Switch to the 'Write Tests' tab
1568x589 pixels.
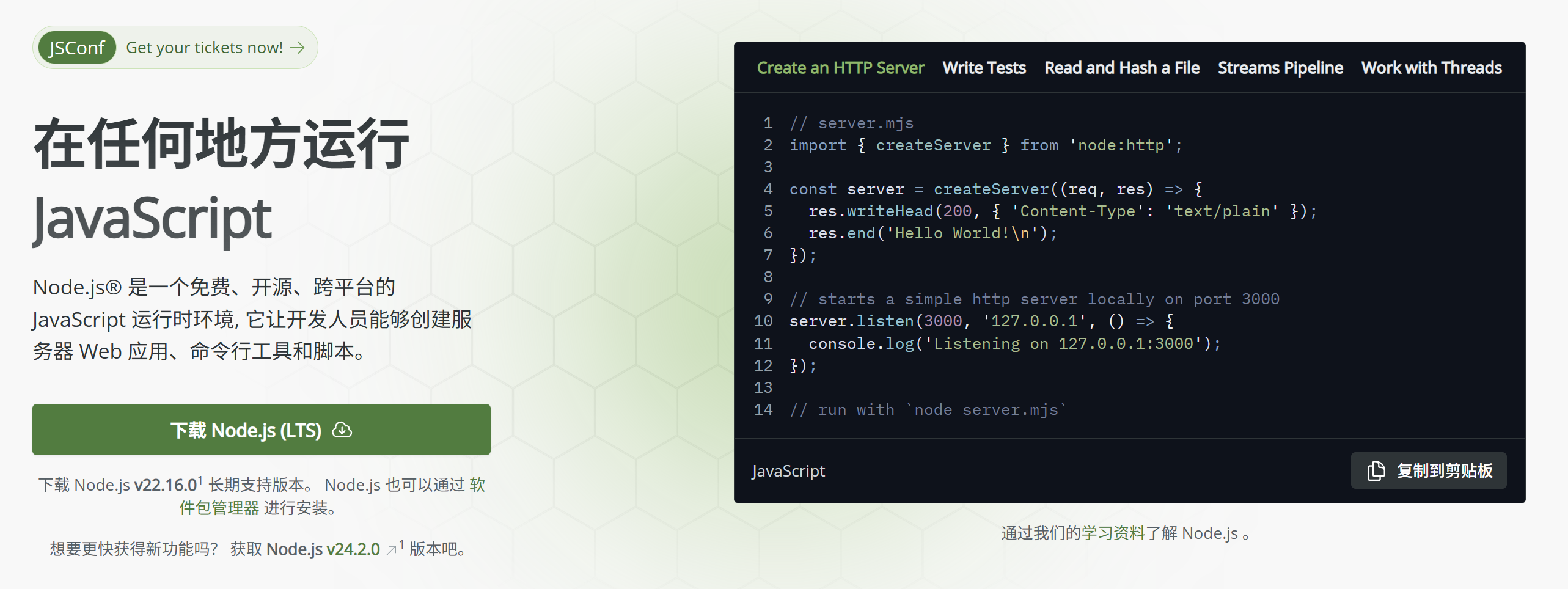(x=984, y=68)
